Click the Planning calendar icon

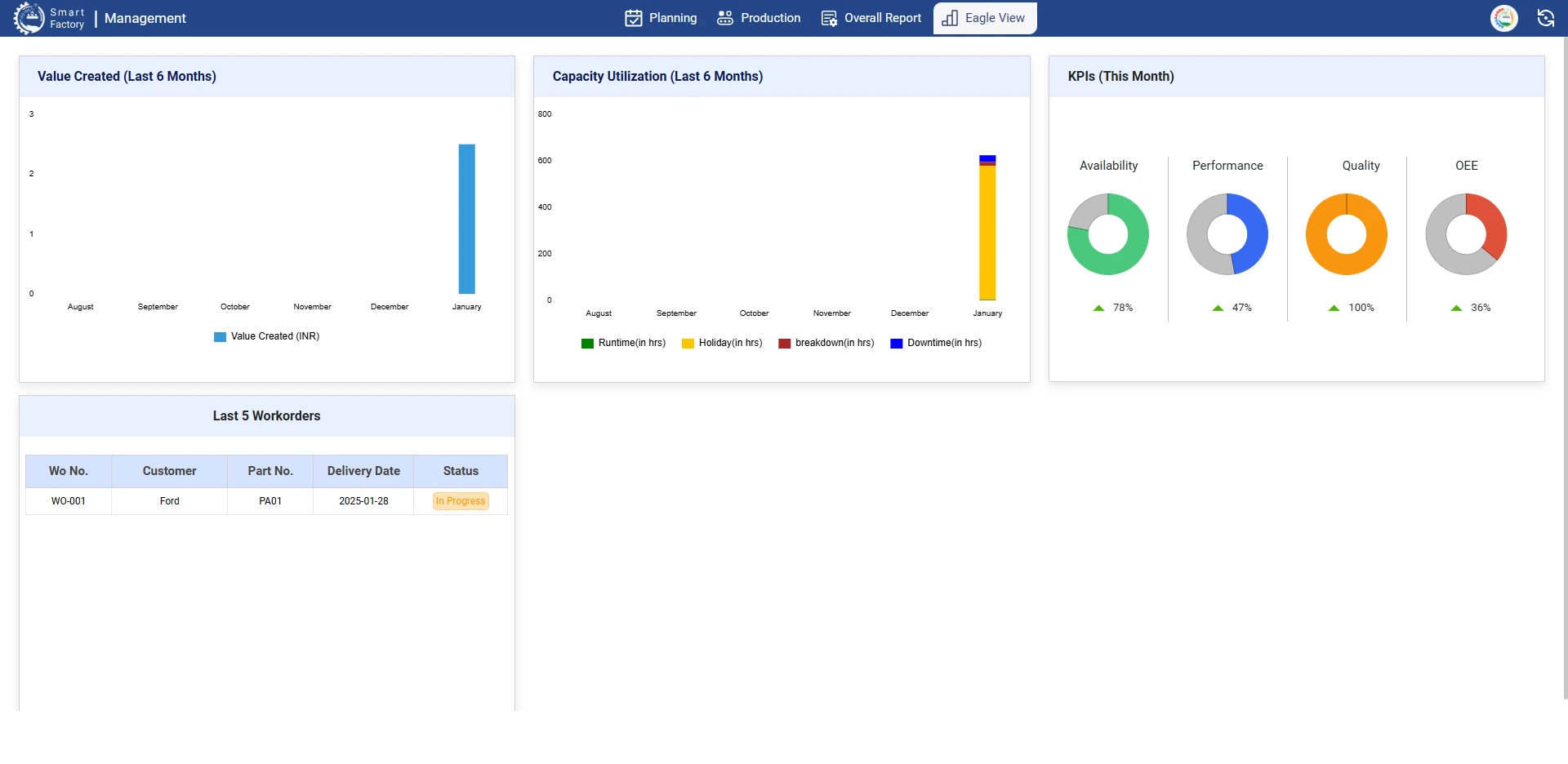click(x=634, y=18)
